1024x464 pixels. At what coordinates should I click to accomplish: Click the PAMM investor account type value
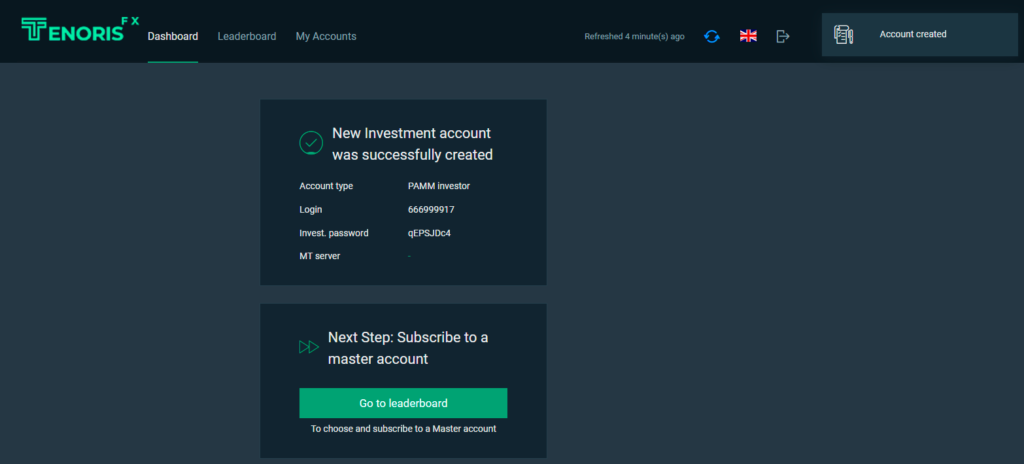pyautogui.click(x=439, y=186)
